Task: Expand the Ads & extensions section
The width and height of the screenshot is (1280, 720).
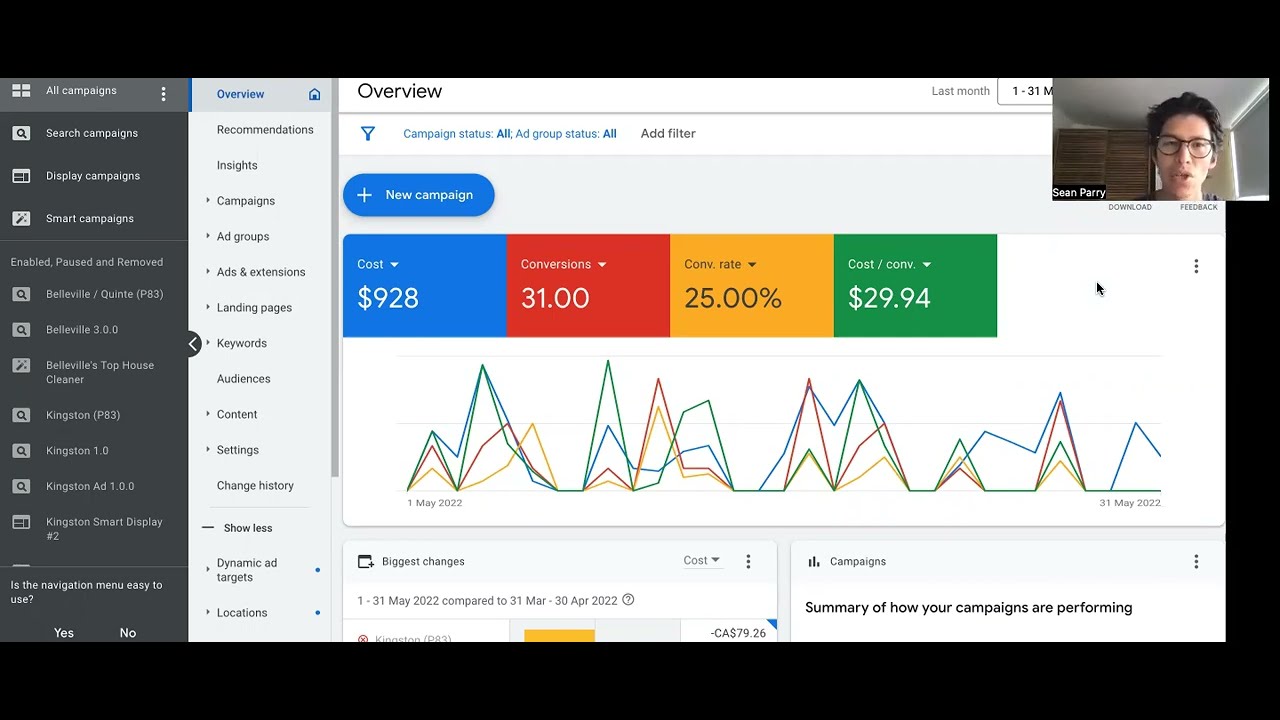Action: click(208, 271)
